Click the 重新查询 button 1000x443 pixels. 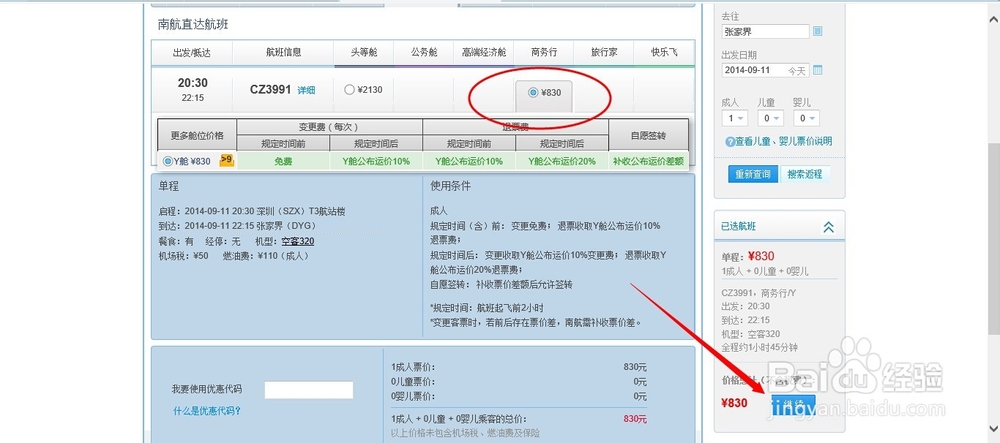click(753, 174)
